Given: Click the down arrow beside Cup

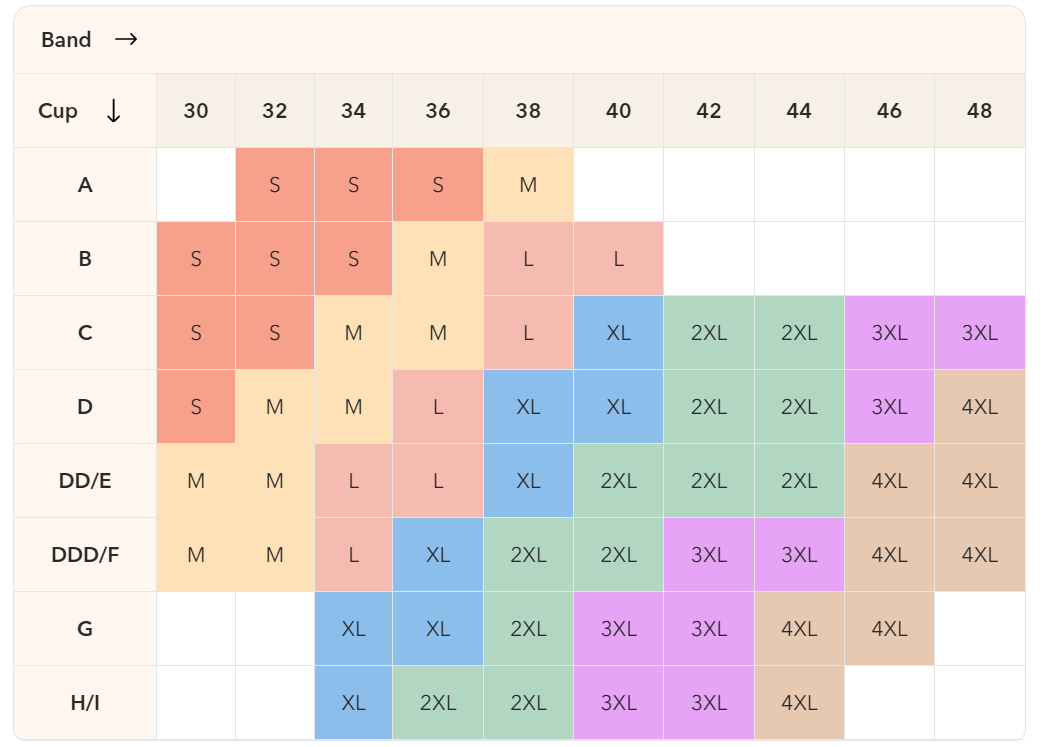Looking at the screenshot, I should coord(113,111).
